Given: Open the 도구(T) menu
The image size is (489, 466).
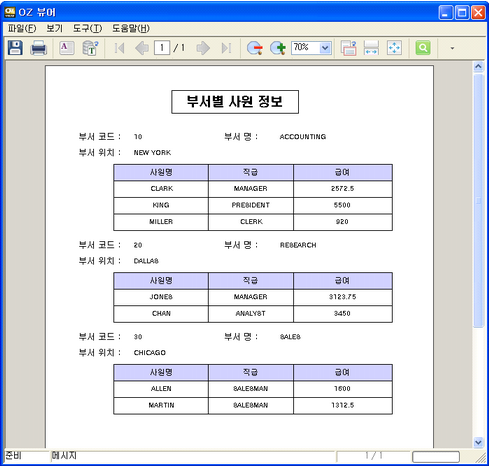Looking at the screenshot, I should tap(87, 29).
